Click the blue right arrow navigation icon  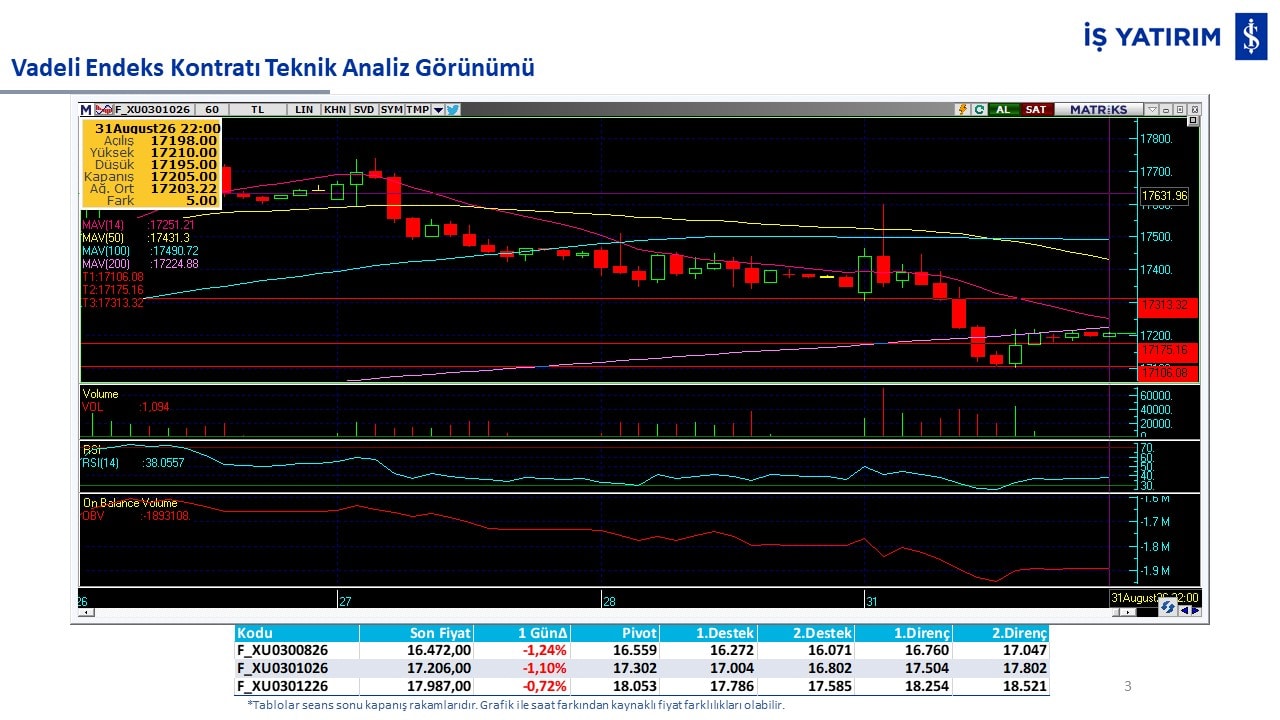(x=1196, y=610)
